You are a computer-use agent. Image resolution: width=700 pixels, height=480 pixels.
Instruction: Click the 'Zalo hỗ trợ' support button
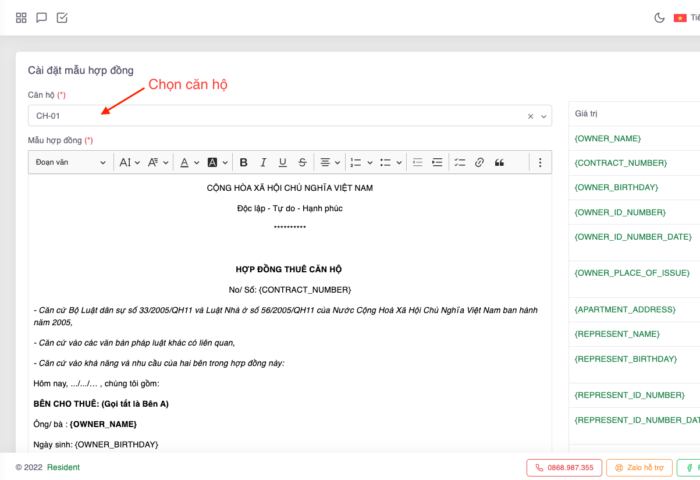[638, 467]
